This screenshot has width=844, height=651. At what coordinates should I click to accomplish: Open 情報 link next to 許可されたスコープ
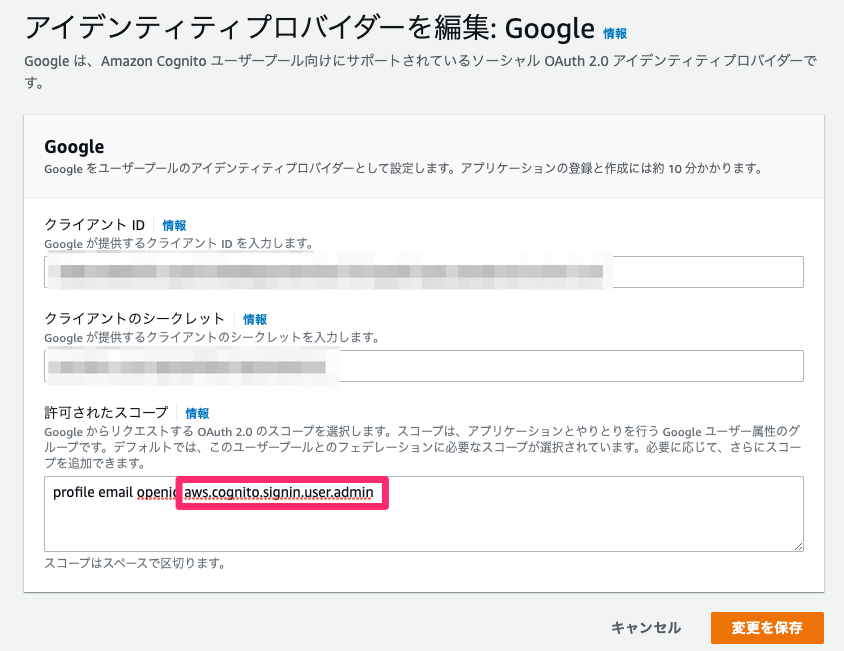(x=197, y=413)
